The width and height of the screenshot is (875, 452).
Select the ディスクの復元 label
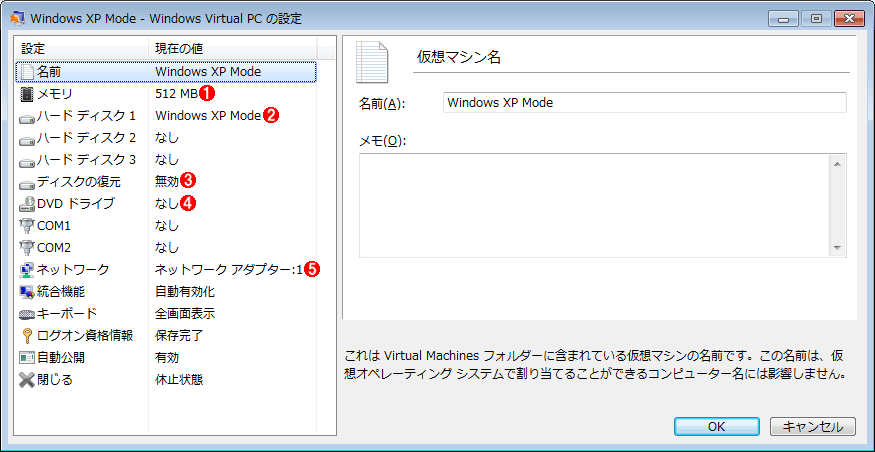coord(78,182)
